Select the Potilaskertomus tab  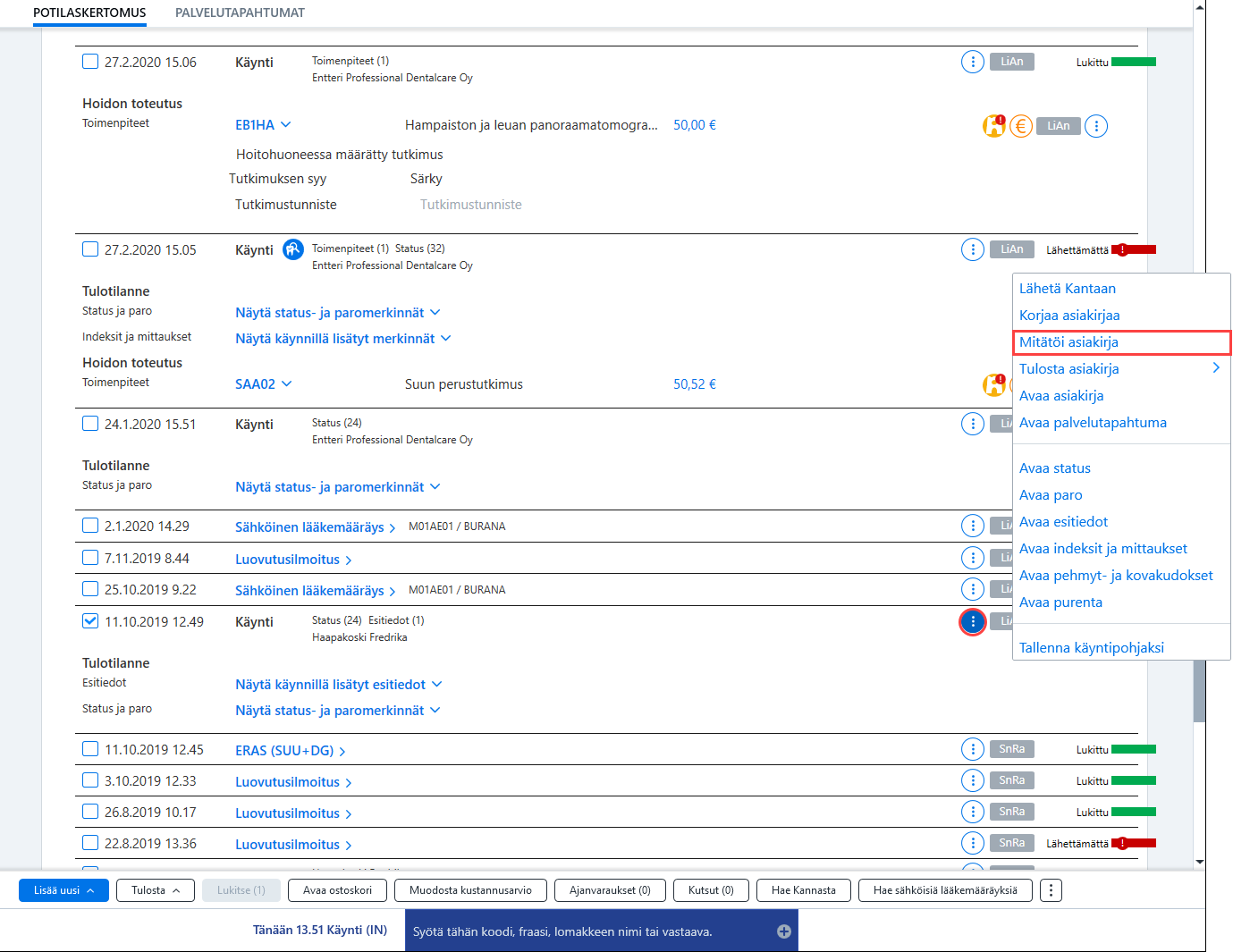coord(89,13)
